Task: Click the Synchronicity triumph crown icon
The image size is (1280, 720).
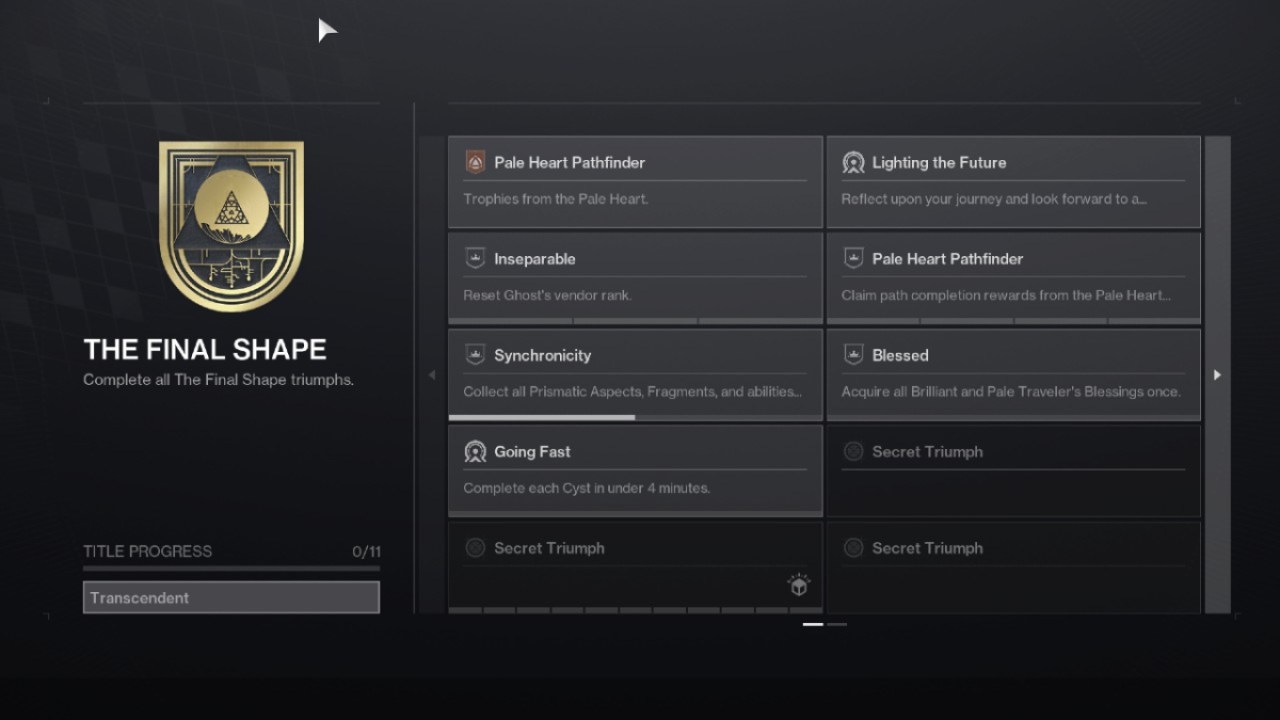Action: pos(475,355)
